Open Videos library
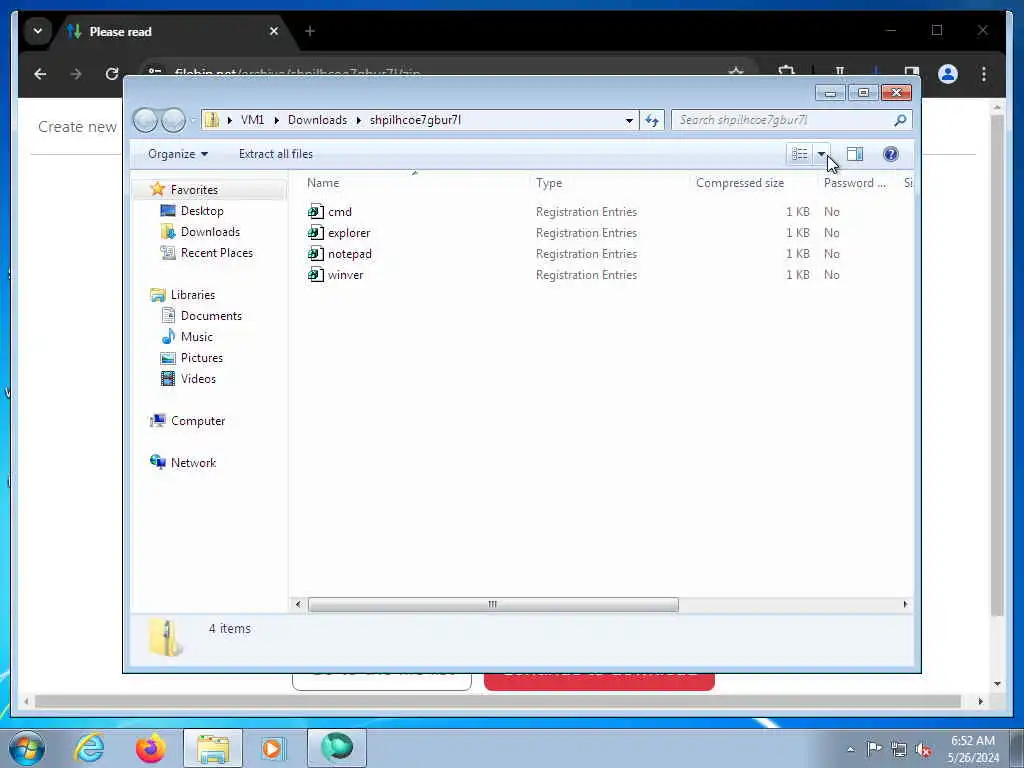The height and width of the screenshot is (768, 1024). coord(198,379)
